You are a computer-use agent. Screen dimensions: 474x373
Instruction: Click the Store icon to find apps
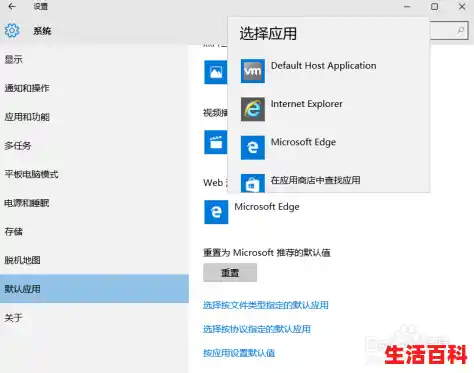(x=253, y=183)
